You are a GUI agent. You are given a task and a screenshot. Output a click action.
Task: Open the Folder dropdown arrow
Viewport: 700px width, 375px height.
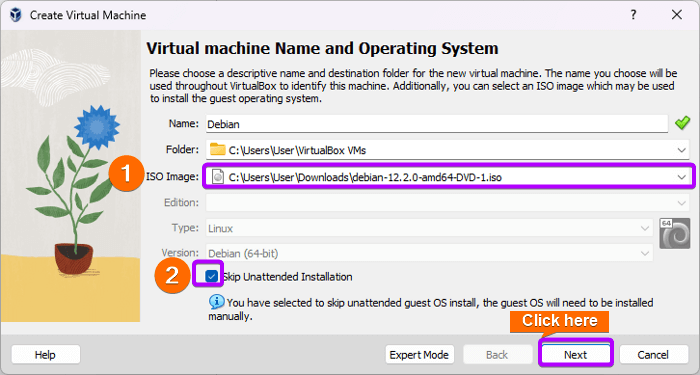[681, 150]
